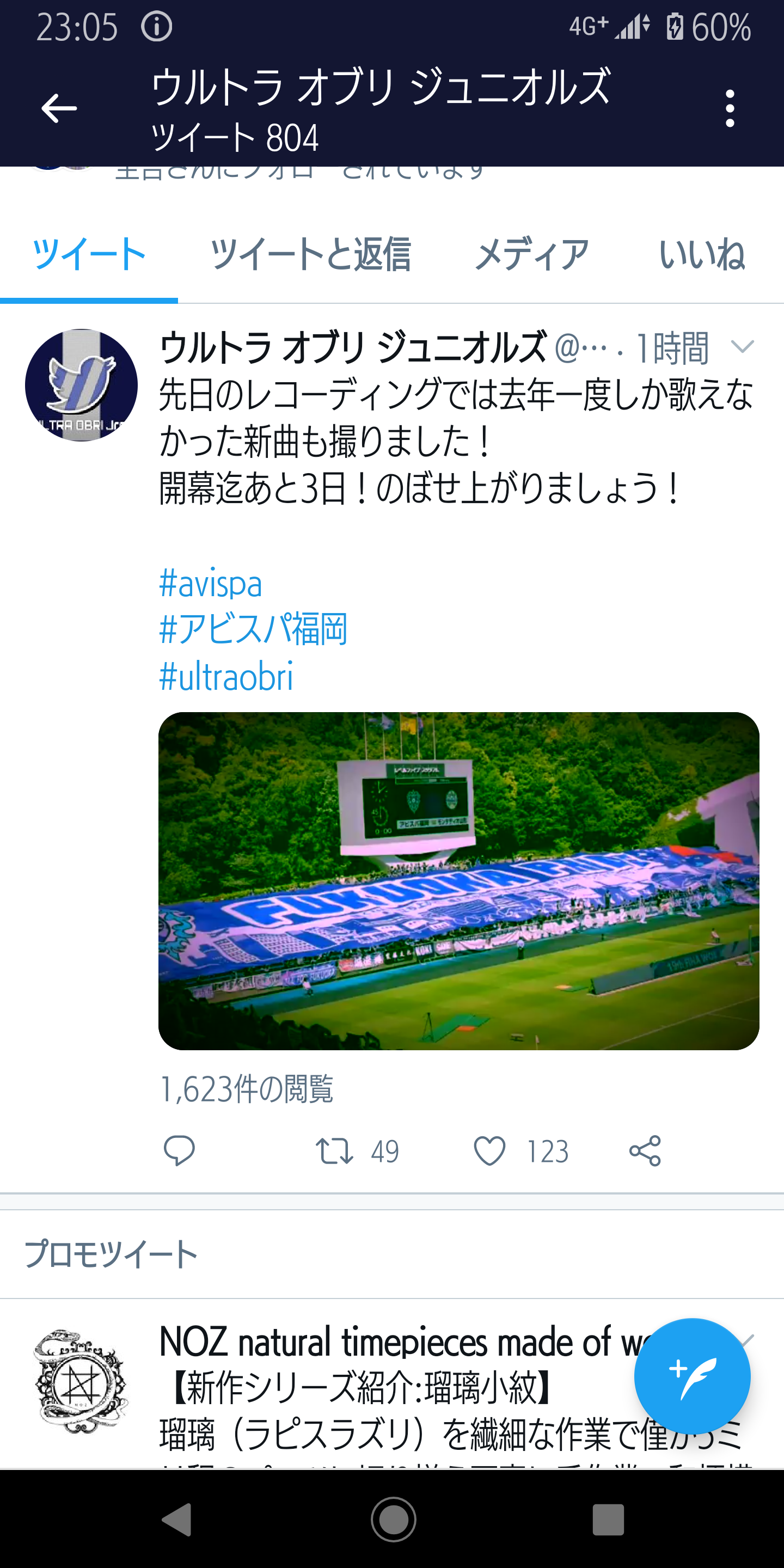Image resolution: width=784 pixels, height=1568 pixels.
Task: Open the いいね tab
Action: tap(702, 254)
